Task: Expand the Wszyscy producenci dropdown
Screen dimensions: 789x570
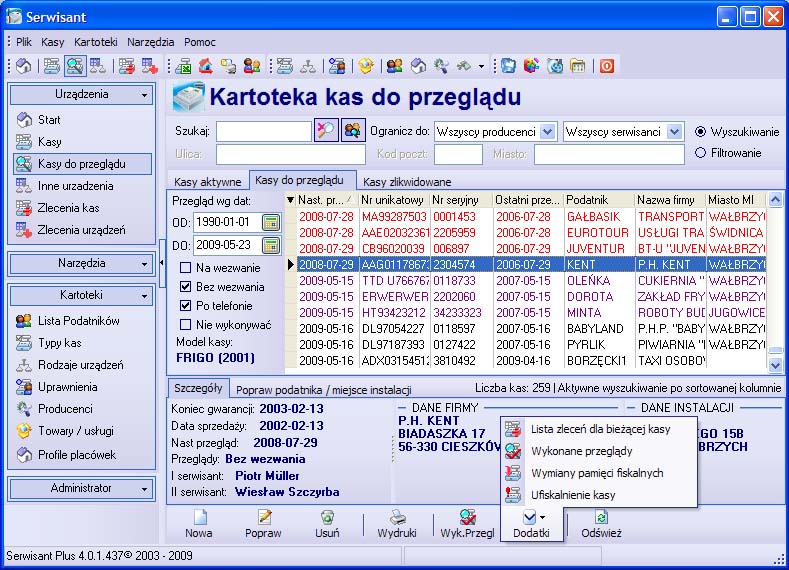Action: [x=547, y=132]
